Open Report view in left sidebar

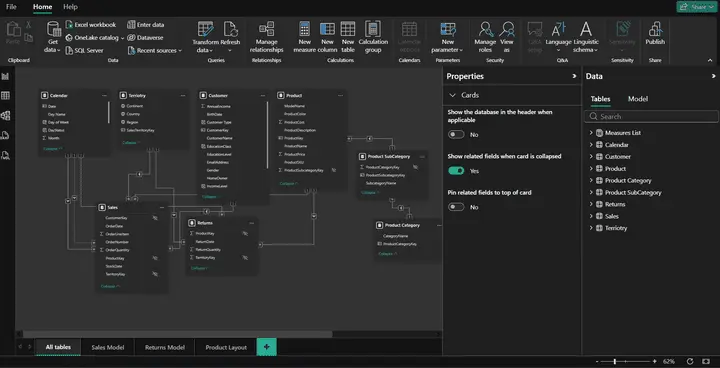point(6,76)
